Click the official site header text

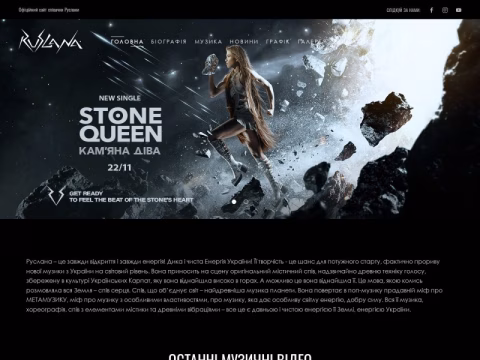(x=49, y=10)
